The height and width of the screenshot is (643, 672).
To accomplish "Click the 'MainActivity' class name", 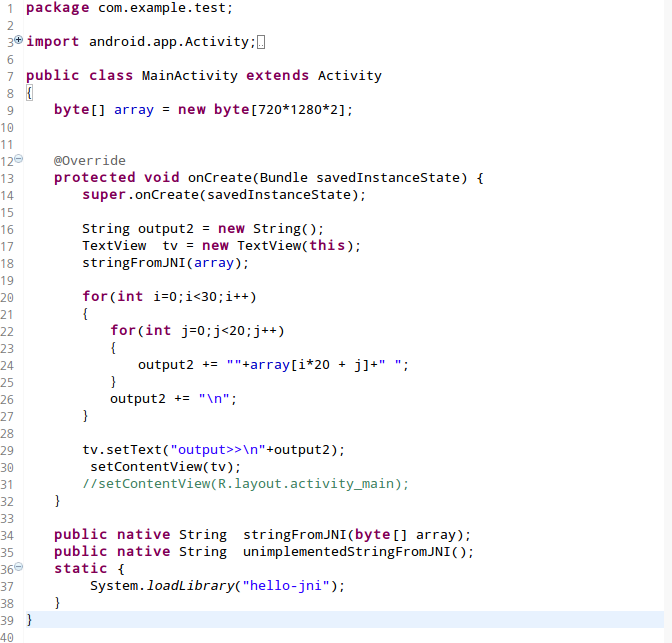I will point(190,75).
